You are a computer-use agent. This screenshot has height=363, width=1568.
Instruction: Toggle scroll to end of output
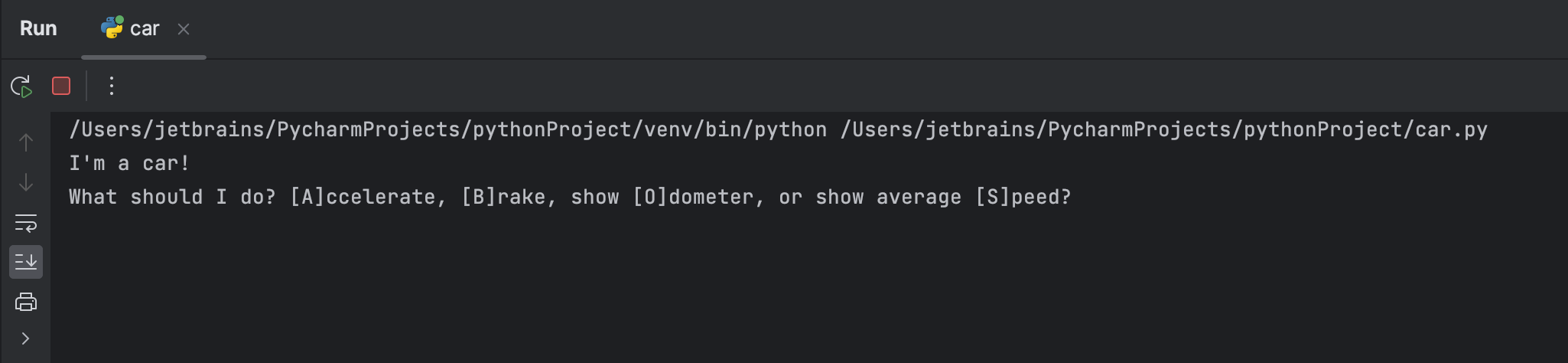26,262
